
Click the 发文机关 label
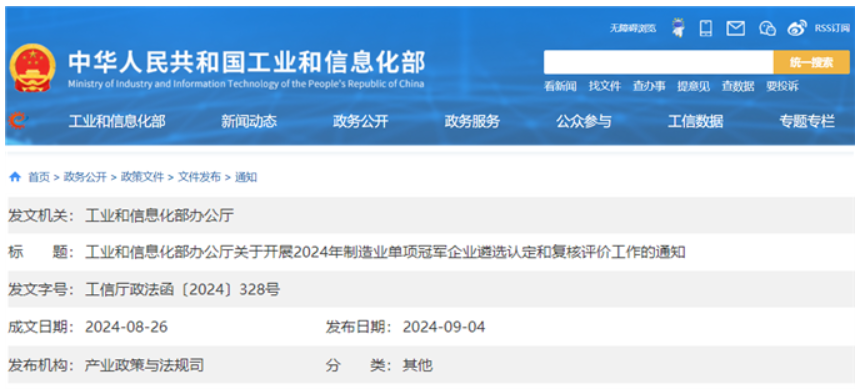tap(41, 216)
